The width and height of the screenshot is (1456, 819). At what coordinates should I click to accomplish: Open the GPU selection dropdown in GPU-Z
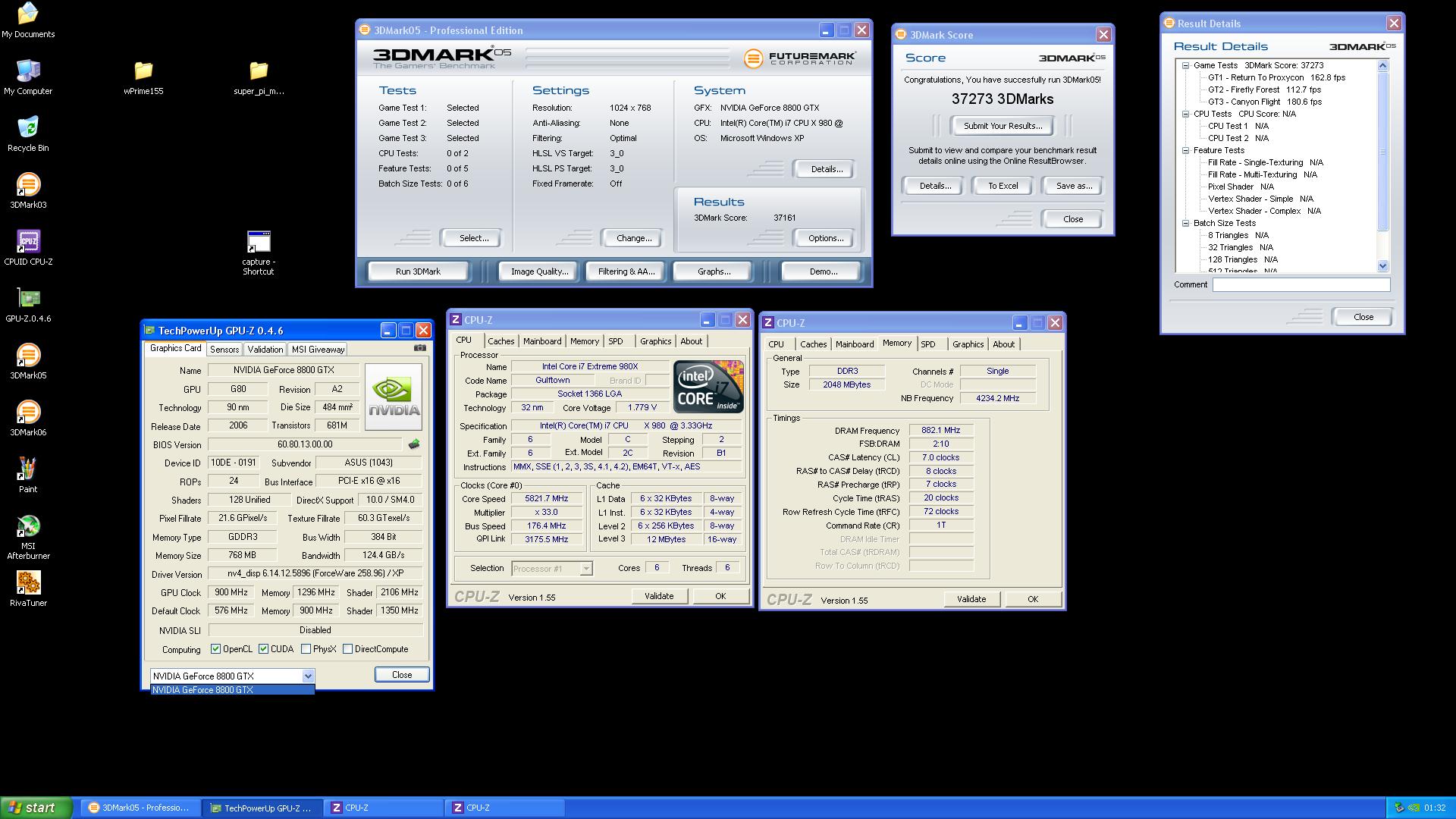coord(308,676)
